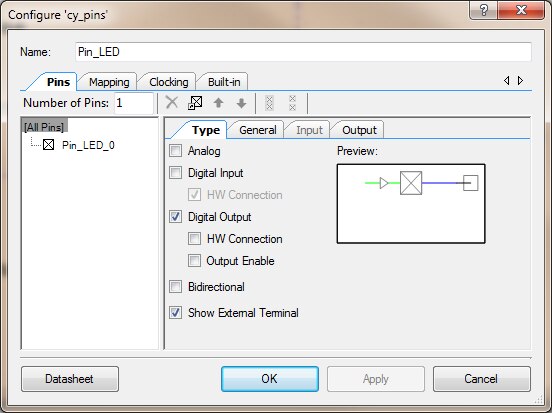This screenshot has width=552, height=413.
Task: Uncheck the Digital Output checkbox
Action: 175,217
